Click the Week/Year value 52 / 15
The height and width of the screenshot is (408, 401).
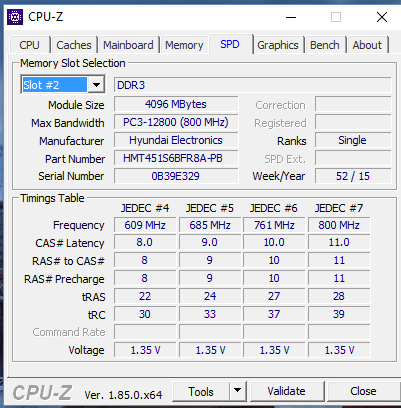click(x=353, y=176)
